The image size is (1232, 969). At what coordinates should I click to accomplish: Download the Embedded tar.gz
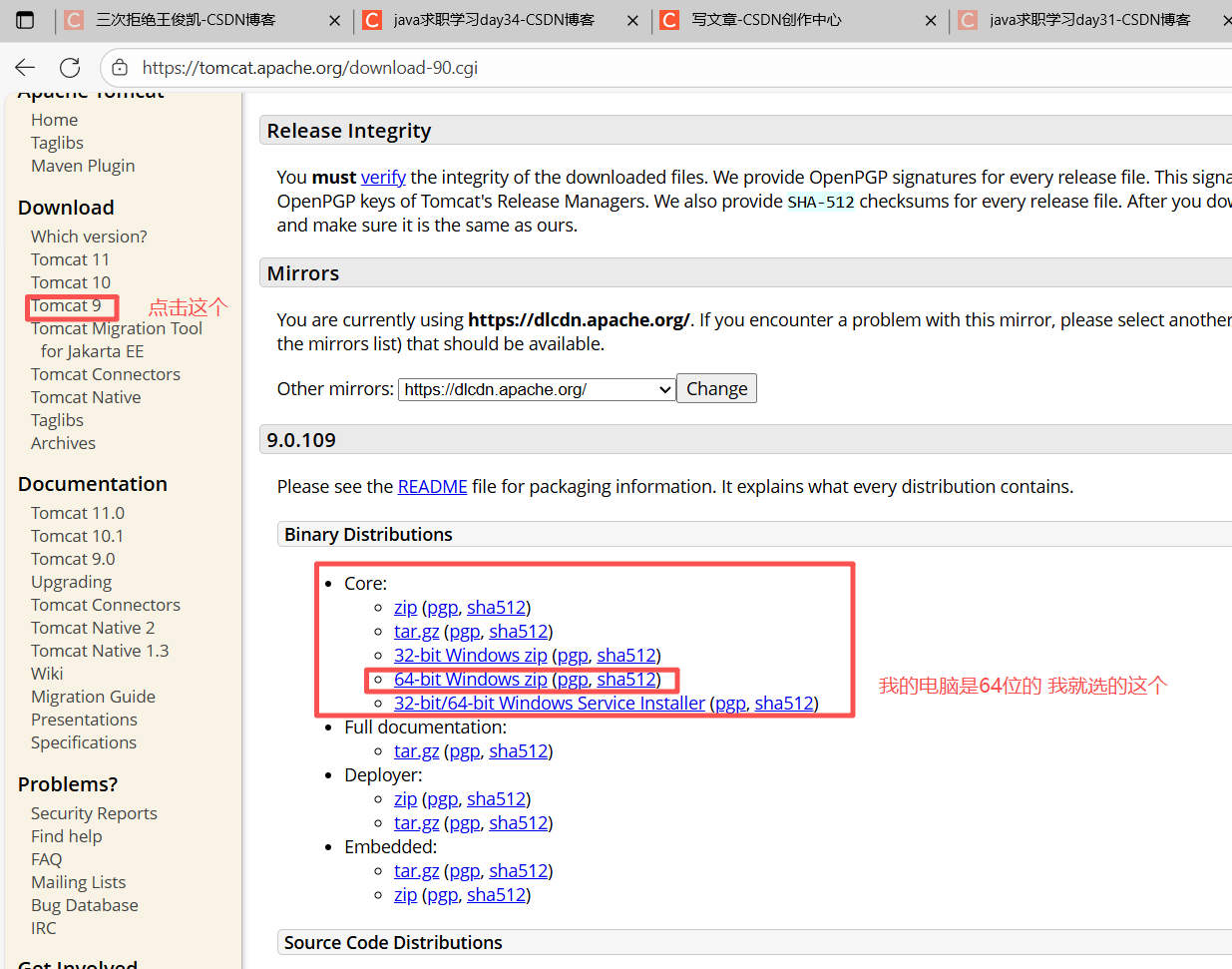(416, 870)
